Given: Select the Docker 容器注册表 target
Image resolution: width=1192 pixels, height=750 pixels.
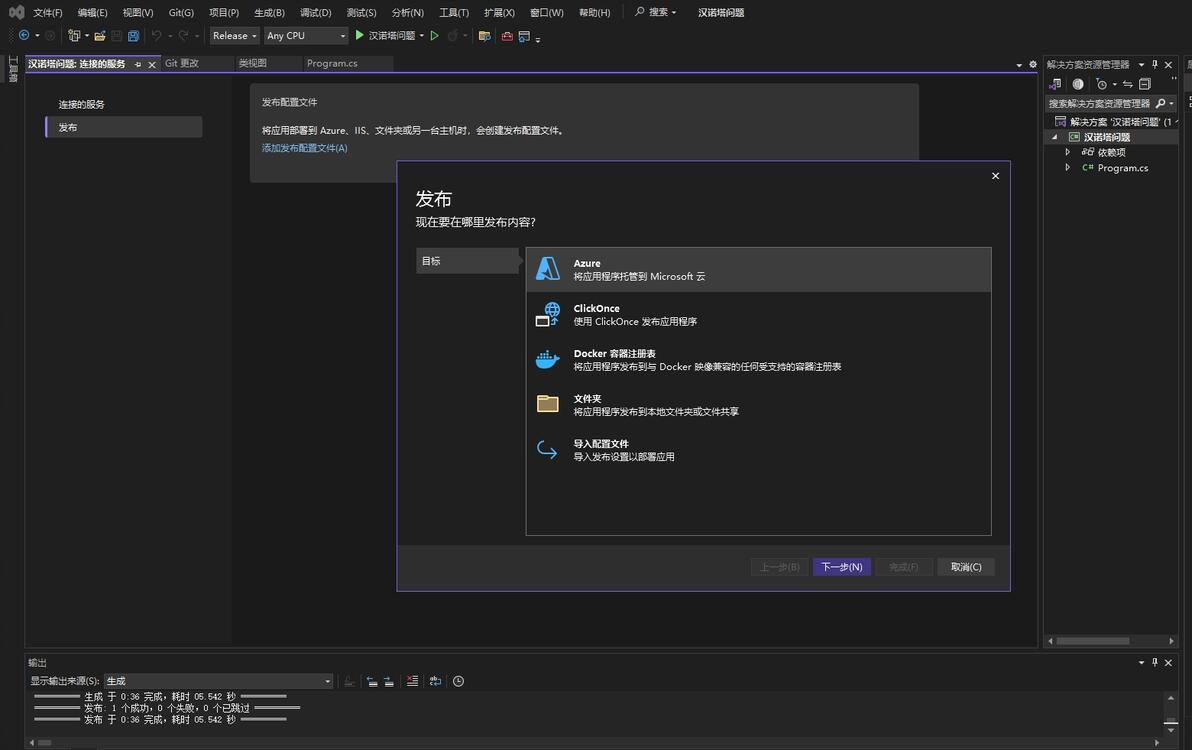Looking at the screenshot, I should pos(758,359).
